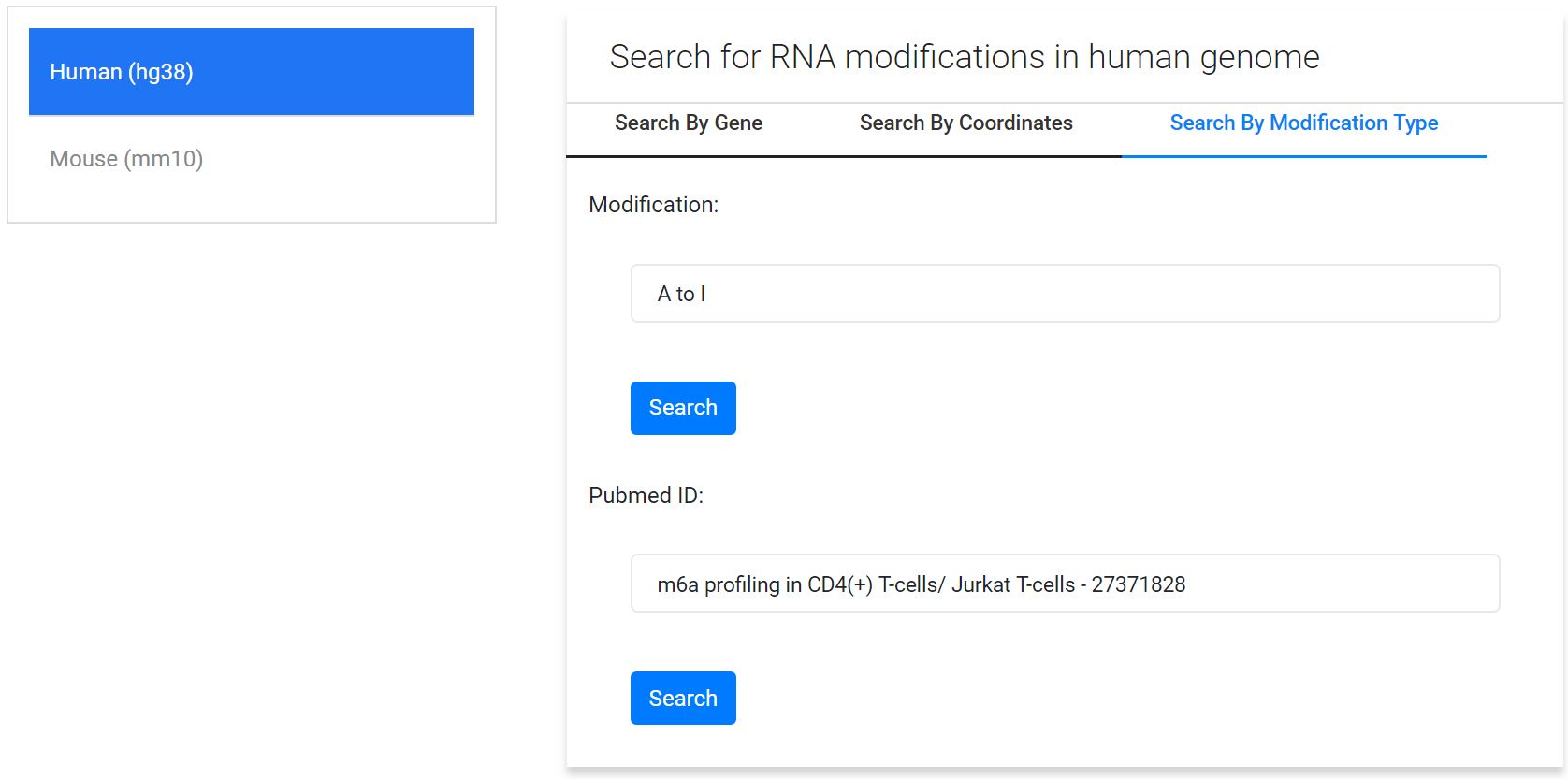Click the Modification: label text

[653, 205]
